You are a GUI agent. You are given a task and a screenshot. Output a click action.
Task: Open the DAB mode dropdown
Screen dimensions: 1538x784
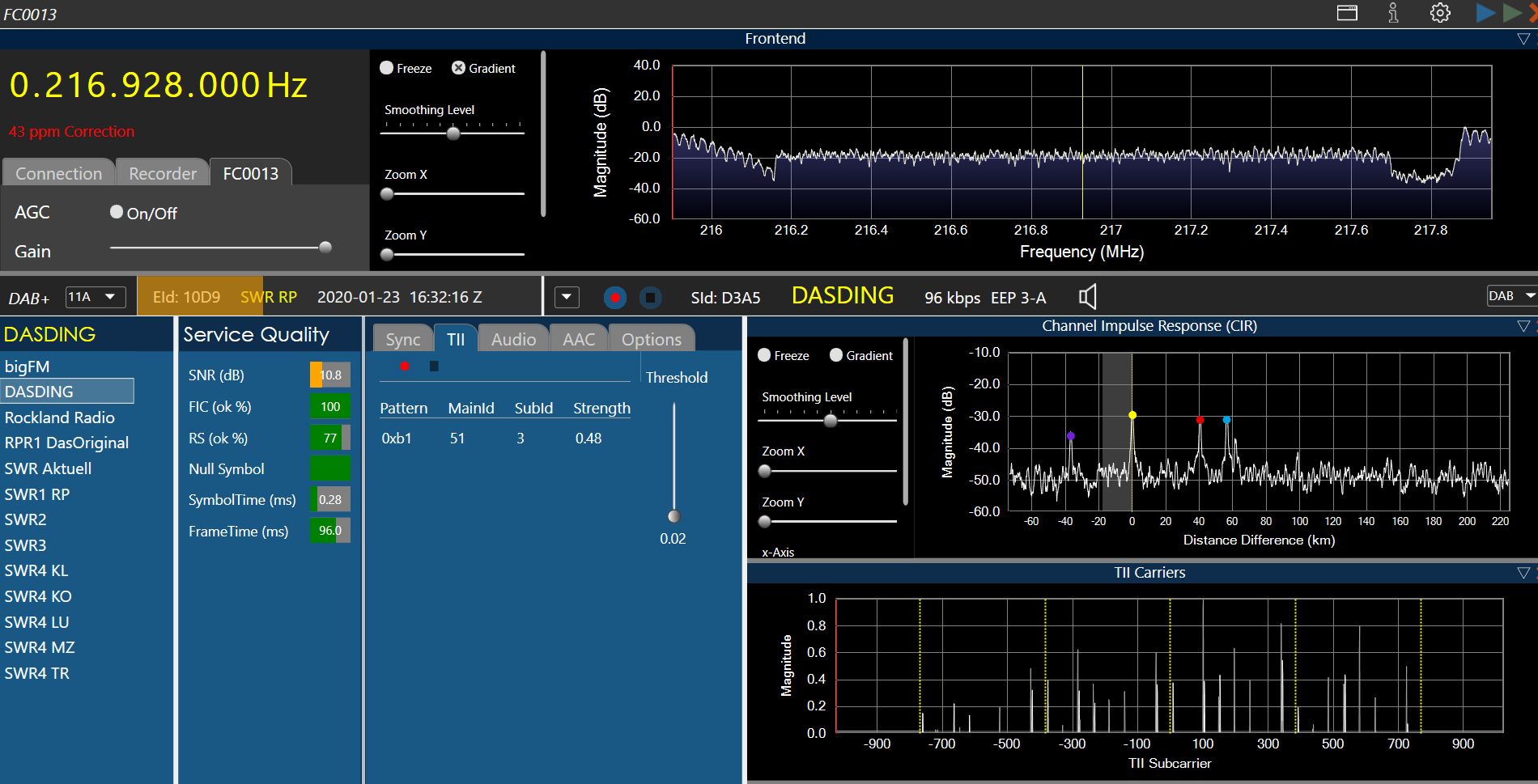coord(1511,296)
